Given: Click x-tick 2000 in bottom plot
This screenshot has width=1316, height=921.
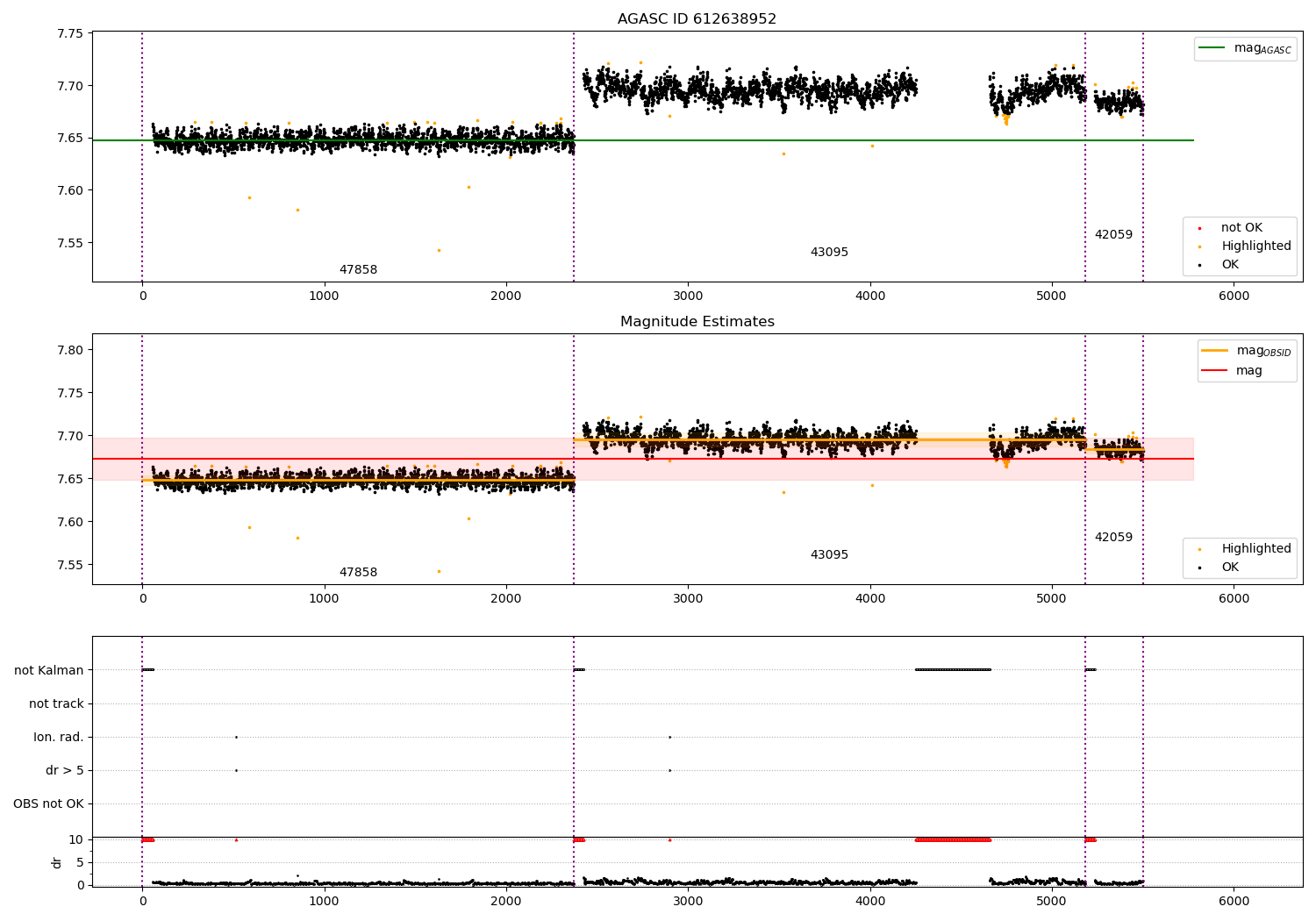Looking at the screenshot, I should [506, 901].
